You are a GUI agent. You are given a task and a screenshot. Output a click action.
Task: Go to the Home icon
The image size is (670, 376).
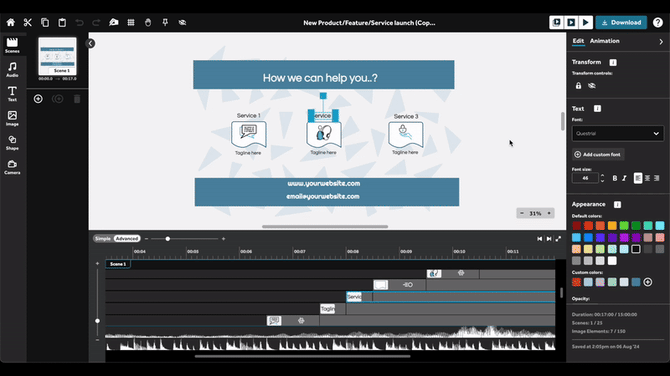pos(11,23)
